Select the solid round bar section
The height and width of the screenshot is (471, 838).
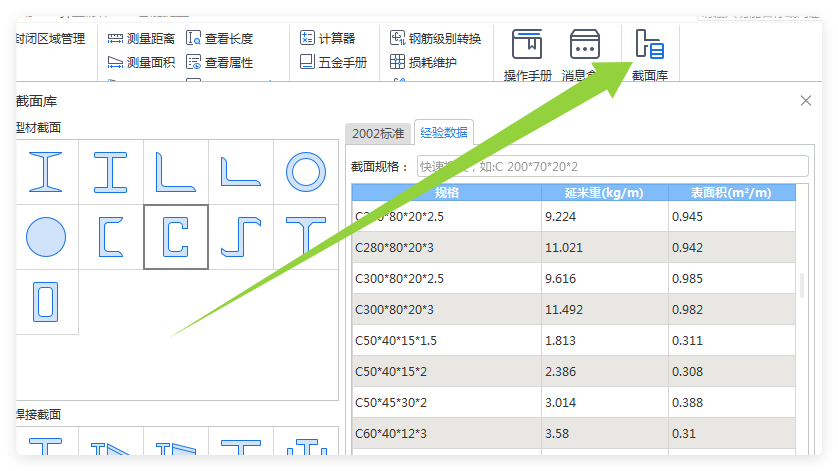pyautogui.click(x=46, y=237)
